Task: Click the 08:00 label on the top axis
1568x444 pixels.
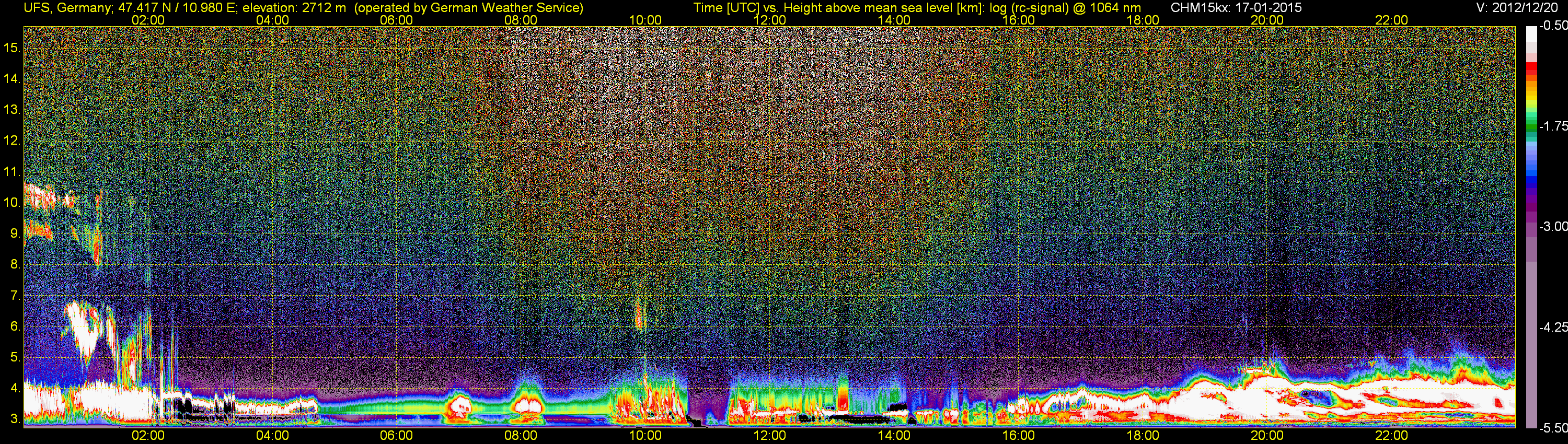Action: point(521,20)
